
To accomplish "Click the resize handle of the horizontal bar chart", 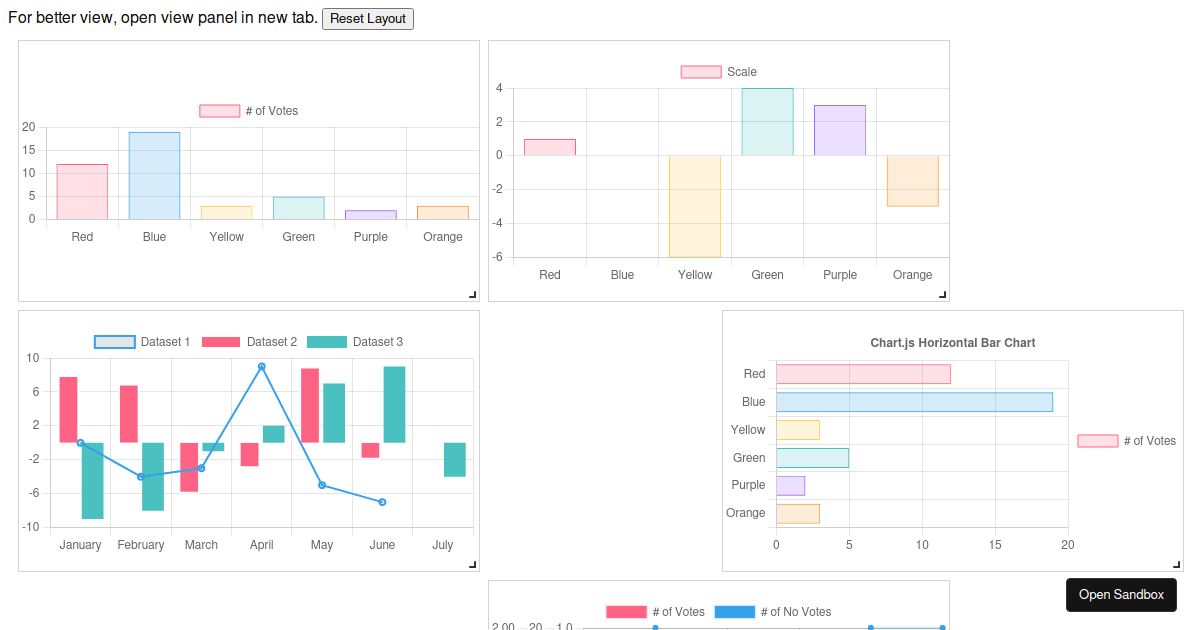I will point(1177,566).
